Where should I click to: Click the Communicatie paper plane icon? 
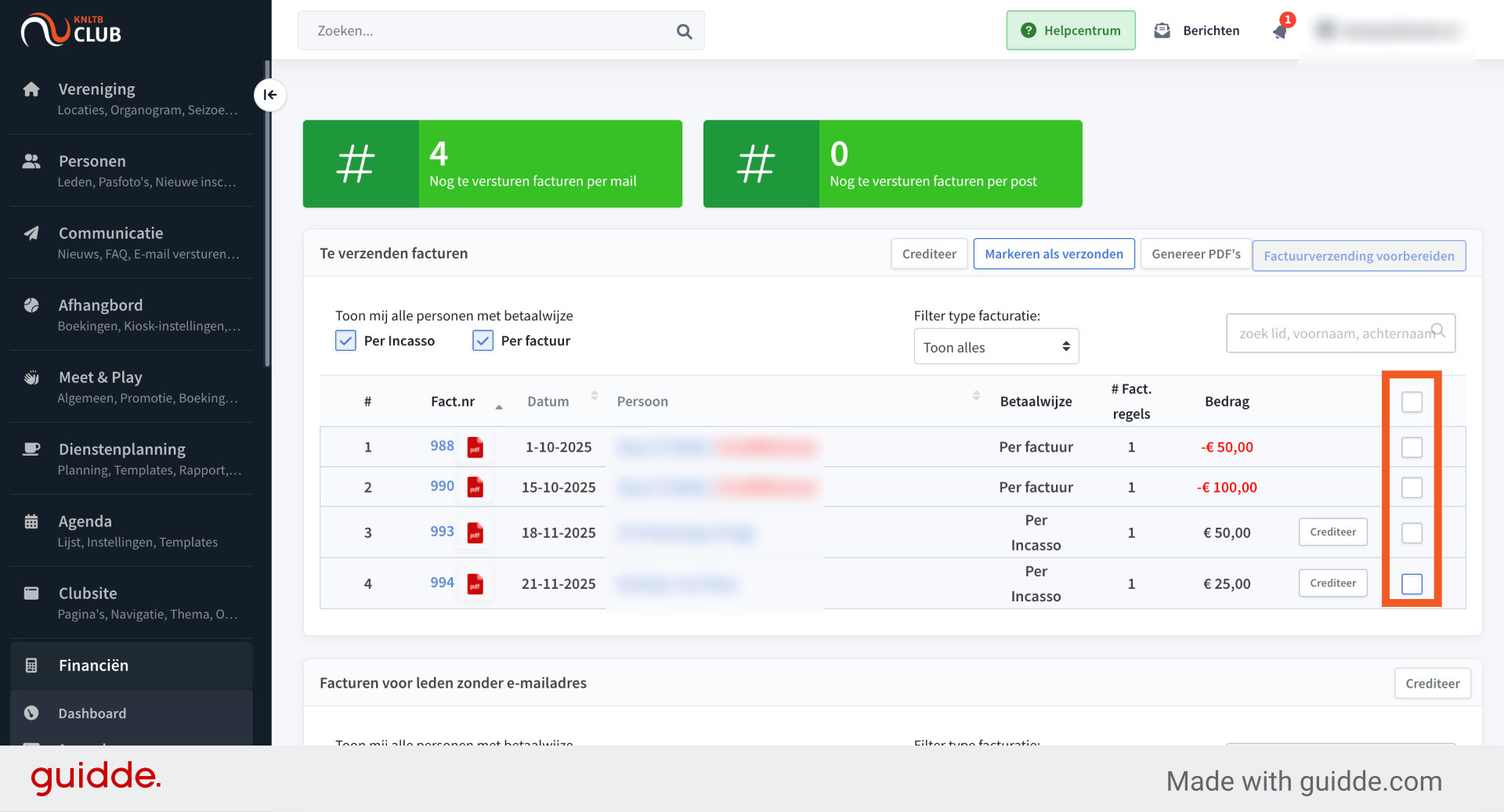31,233
